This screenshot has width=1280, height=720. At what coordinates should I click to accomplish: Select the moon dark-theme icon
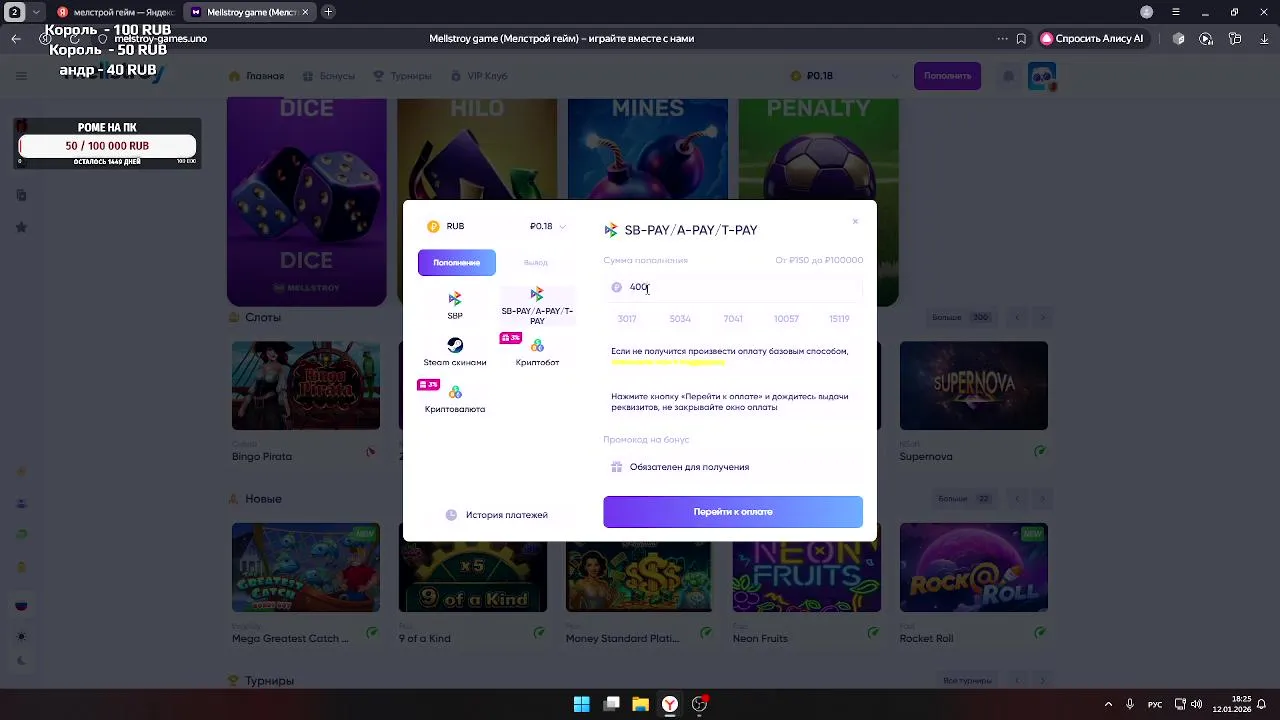pos(21,661)
